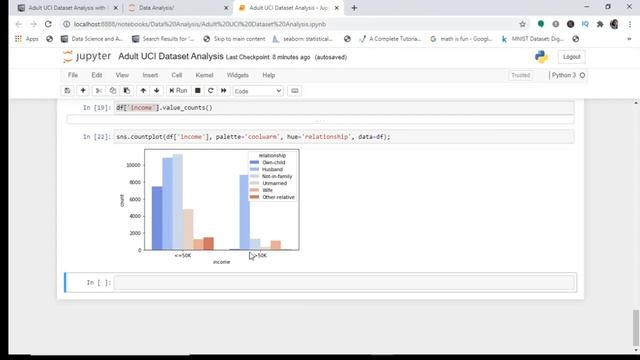
Task: Open a new browser tab
Action: [354, 8]
